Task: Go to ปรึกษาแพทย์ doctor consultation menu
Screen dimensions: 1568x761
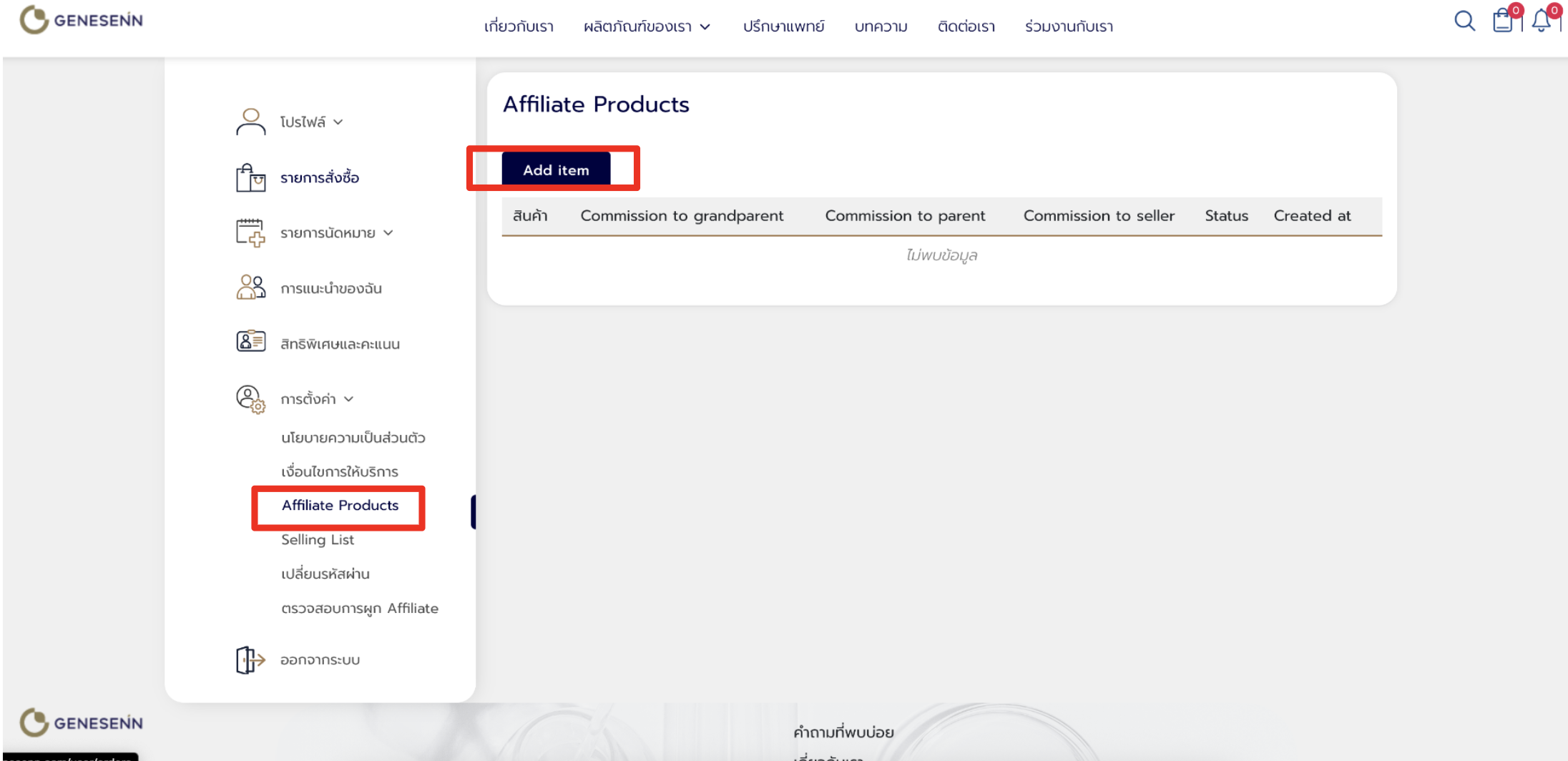Action: pyautogui.click(x=783, y=27)
